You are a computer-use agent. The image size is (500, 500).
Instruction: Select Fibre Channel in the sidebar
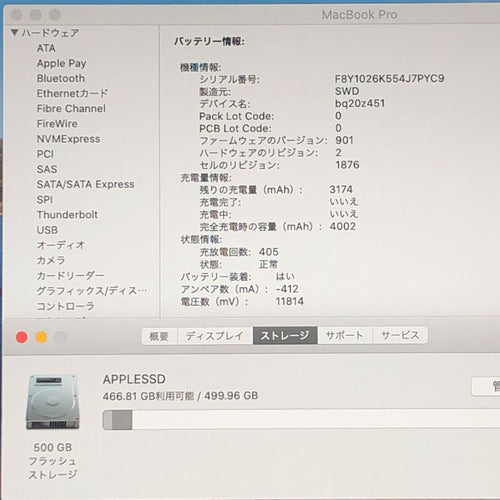[x=71, y=108]
